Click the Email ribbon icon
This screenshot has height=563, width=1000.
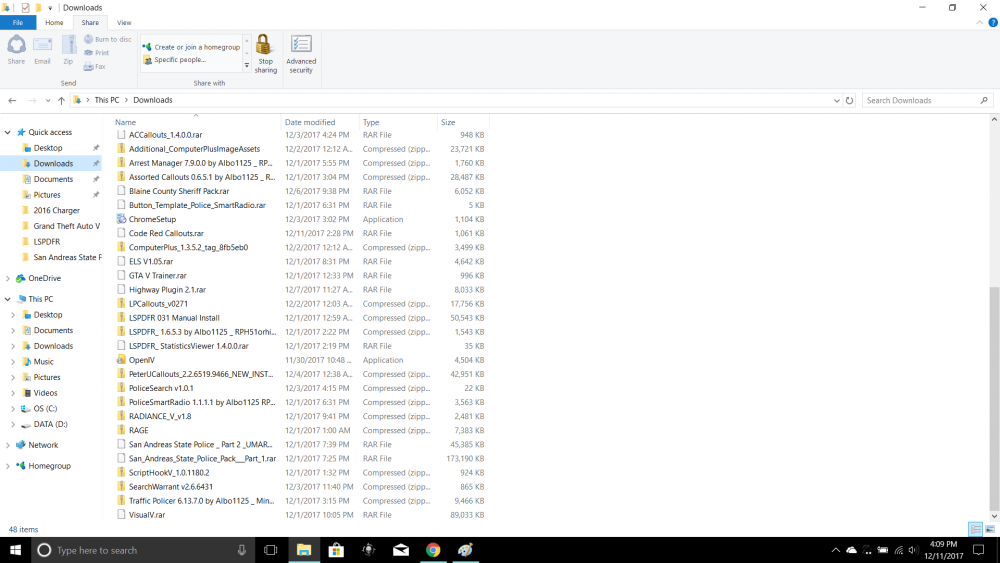tap(42, 50)
